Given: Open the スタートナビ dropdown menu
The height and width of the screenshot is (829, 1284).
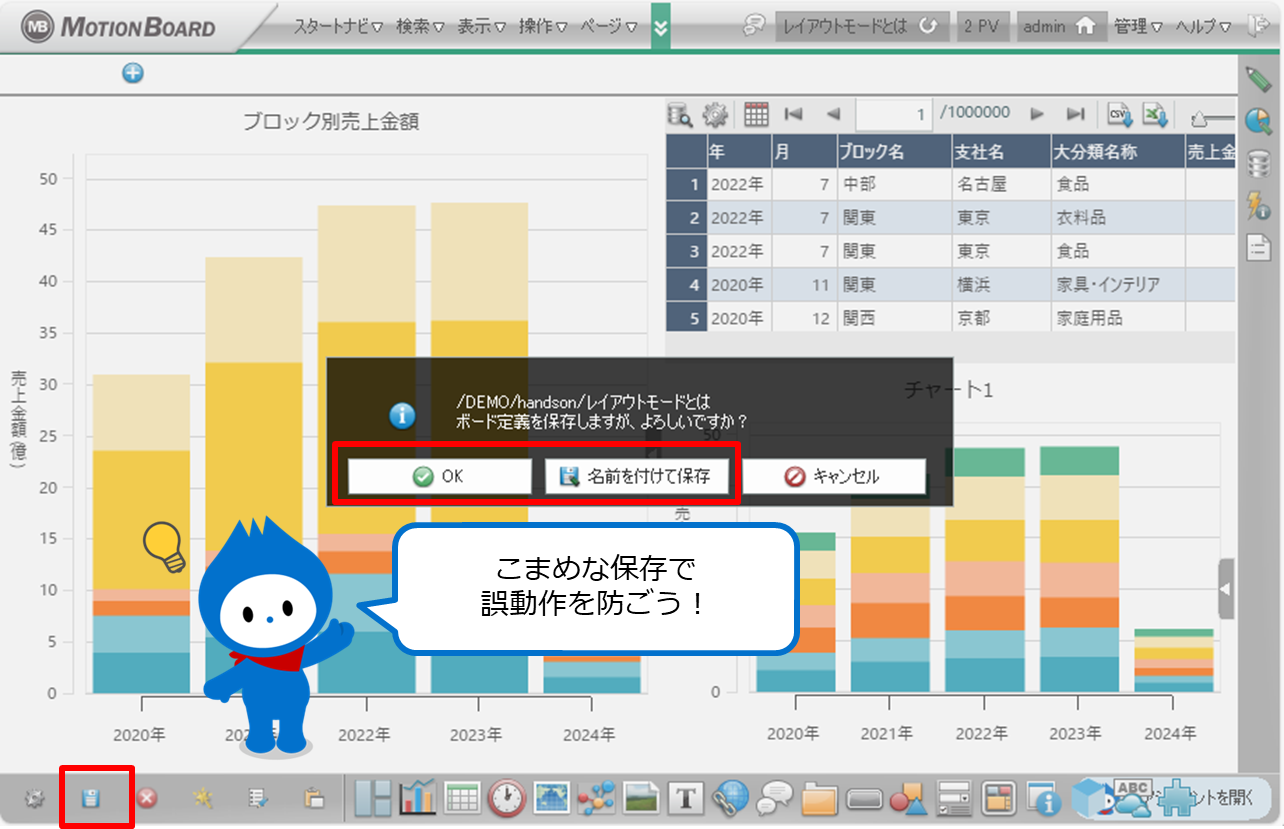Looking at the screenshot, I should (338, 27).
